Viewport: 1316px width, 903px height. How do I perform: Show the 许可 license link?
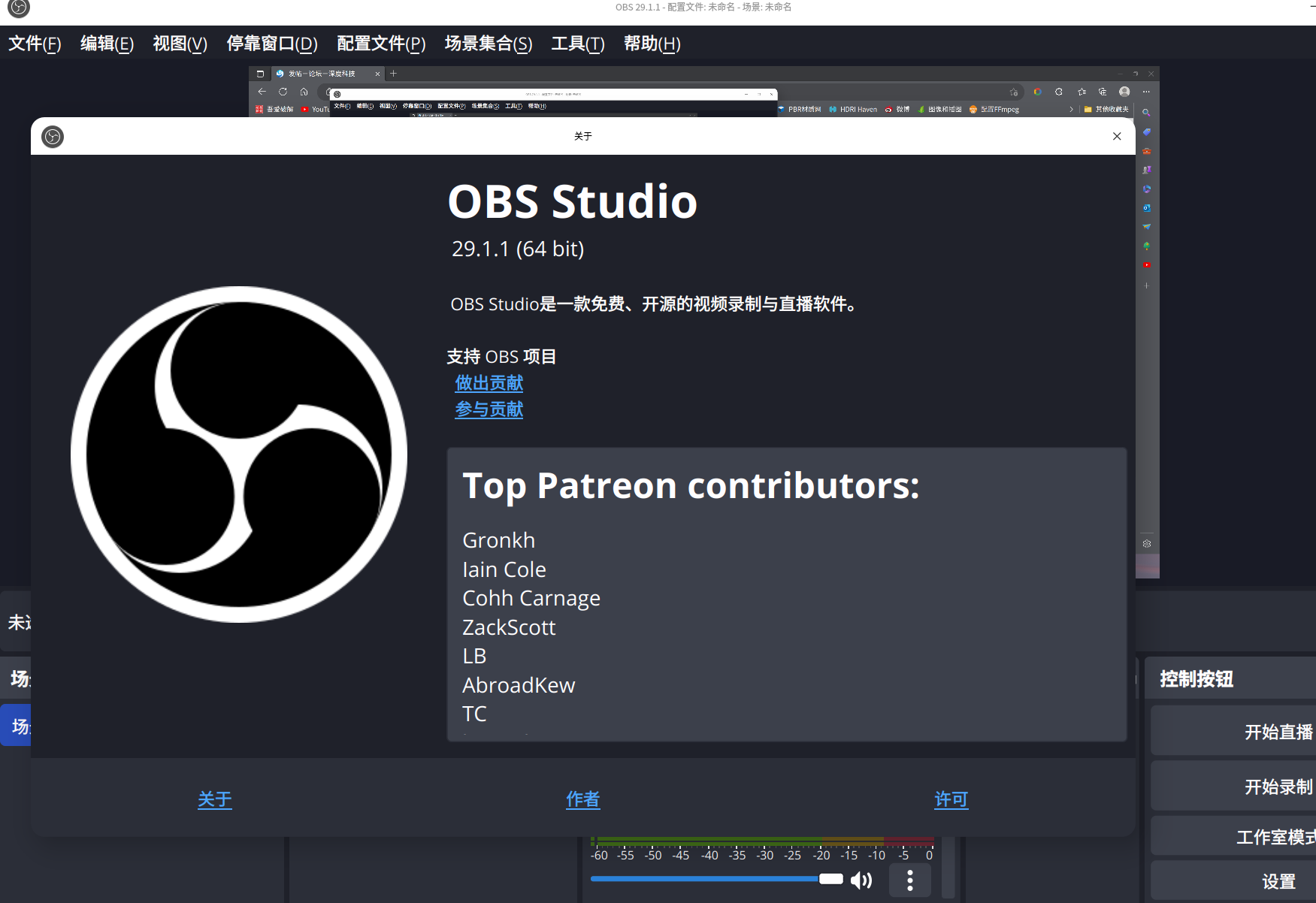[951, 799]
